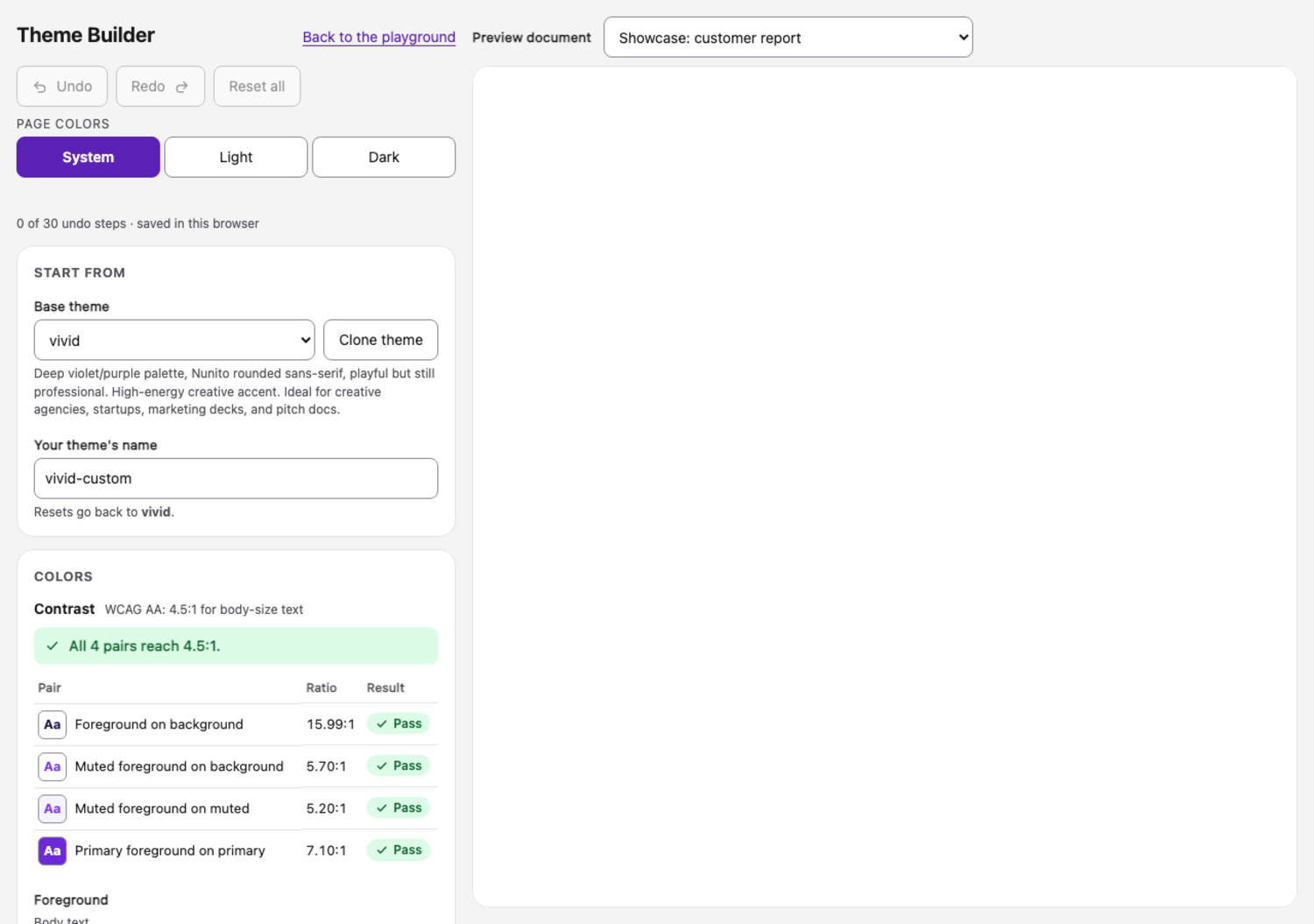The width and height of the screenshot is (1314, 924).
Task: Click the Pair column header
Action: (x=50, y=688)
